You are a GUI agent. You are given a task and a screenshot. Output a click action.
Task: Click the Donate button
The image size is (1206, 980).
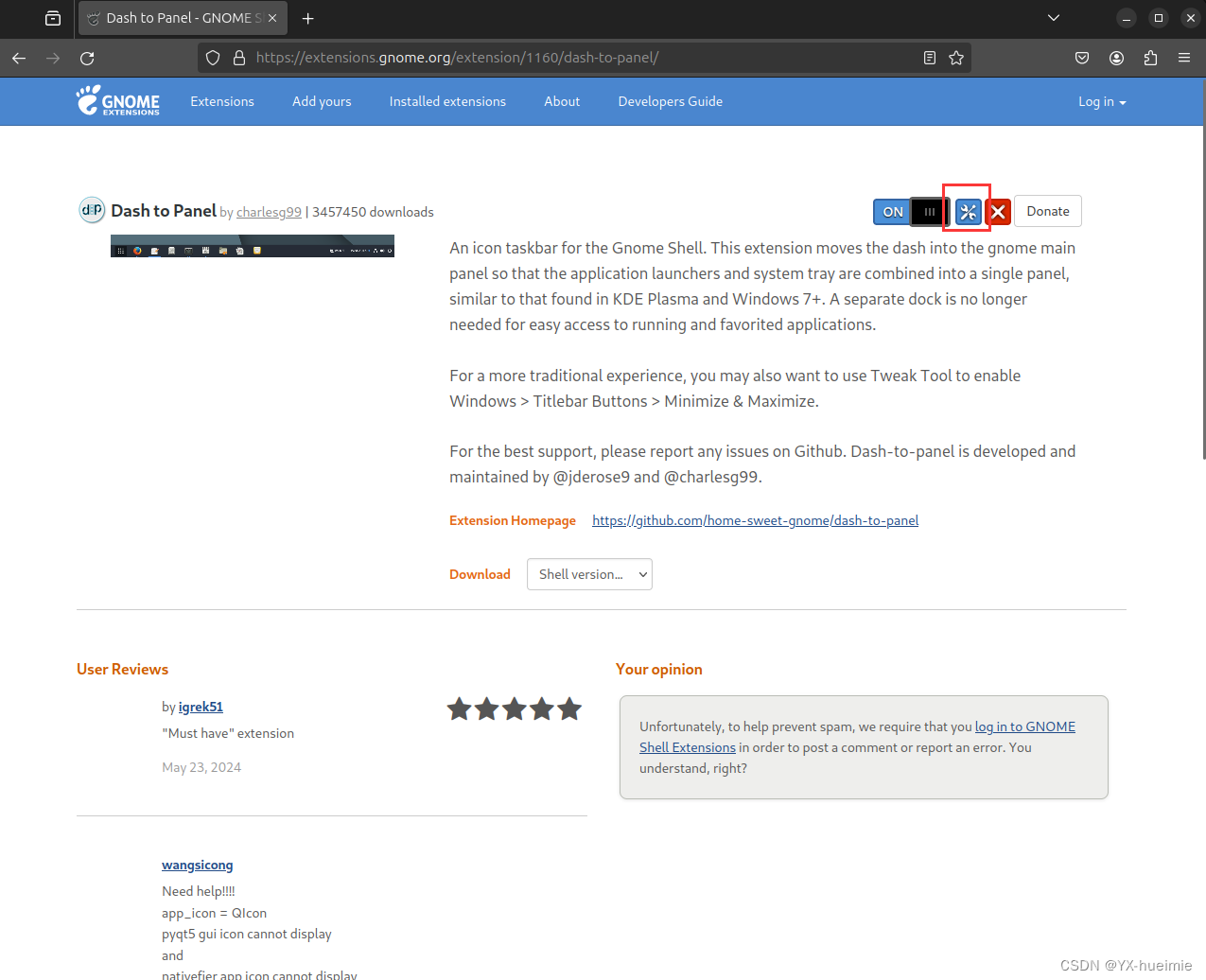1048,211
